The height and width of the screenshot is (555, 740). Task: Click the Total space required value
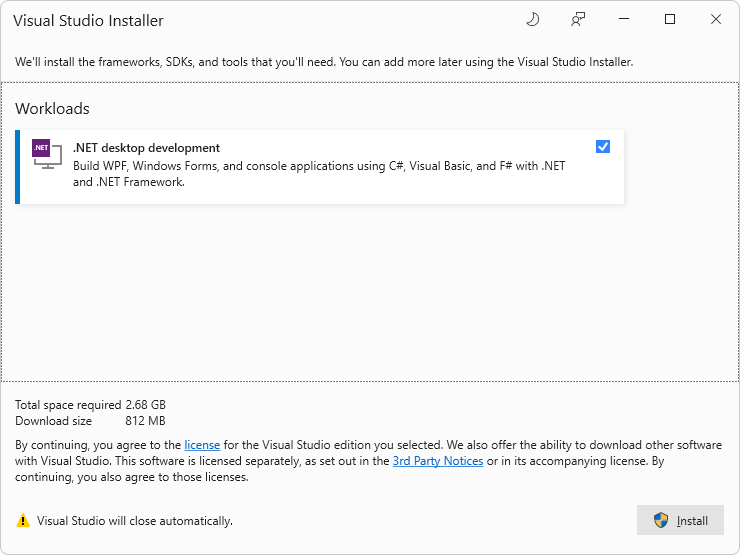[x=145, y=405]
